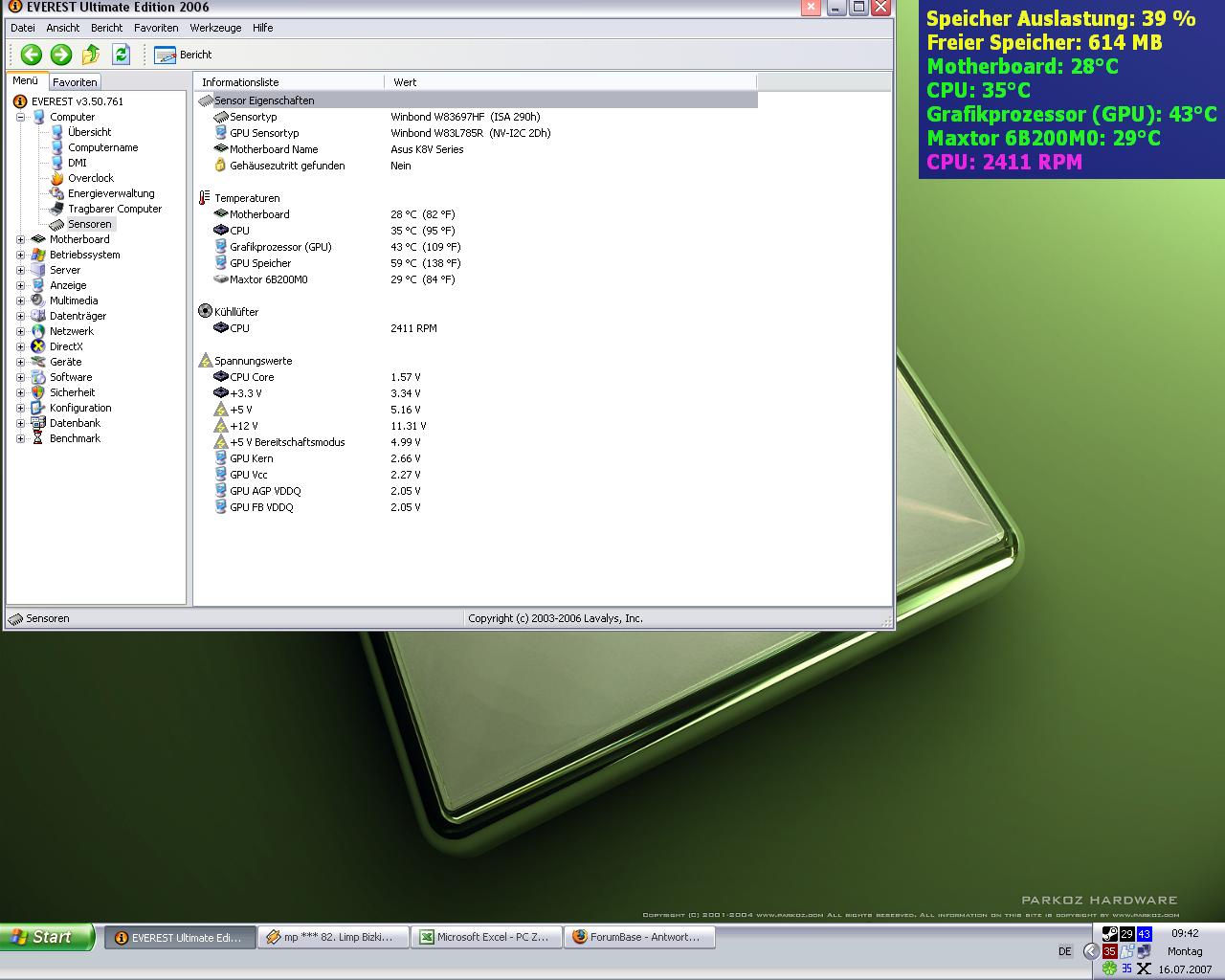Open the Windows Start button
The image size is (1225, 980).
(47, 937)
